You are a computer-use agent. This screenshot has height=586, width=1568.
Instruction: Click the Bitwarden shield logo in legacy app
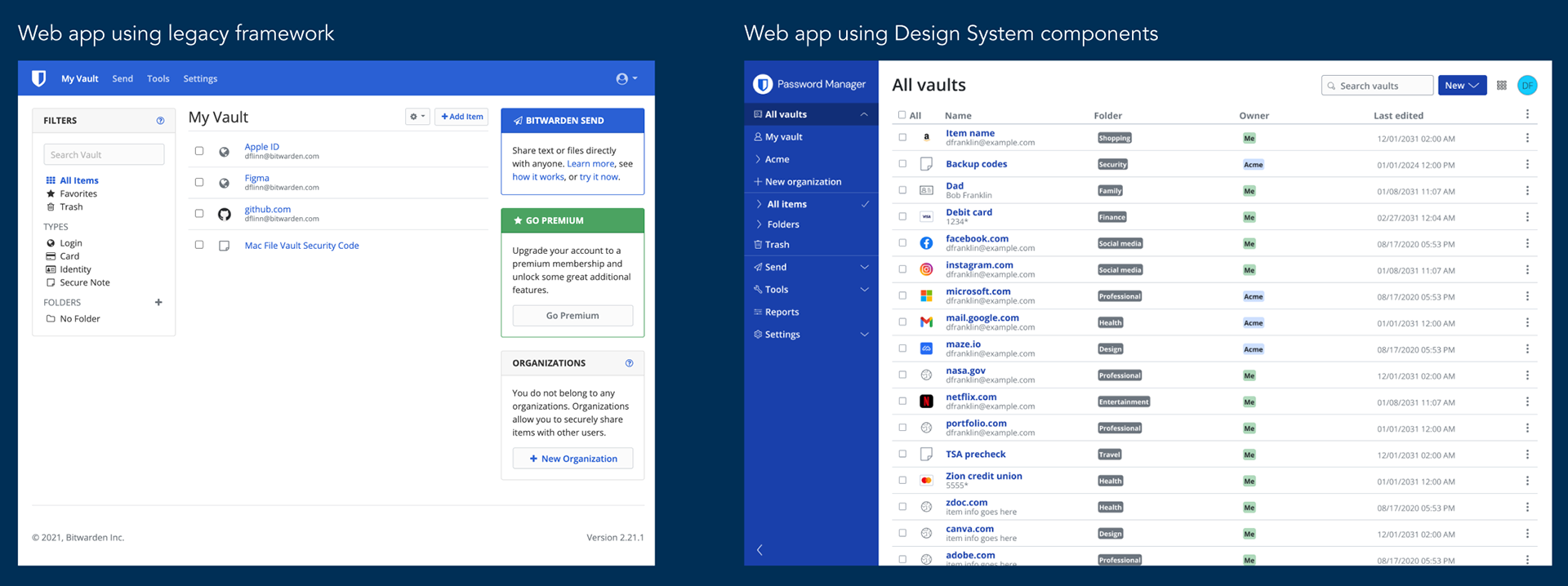(38, 78)
